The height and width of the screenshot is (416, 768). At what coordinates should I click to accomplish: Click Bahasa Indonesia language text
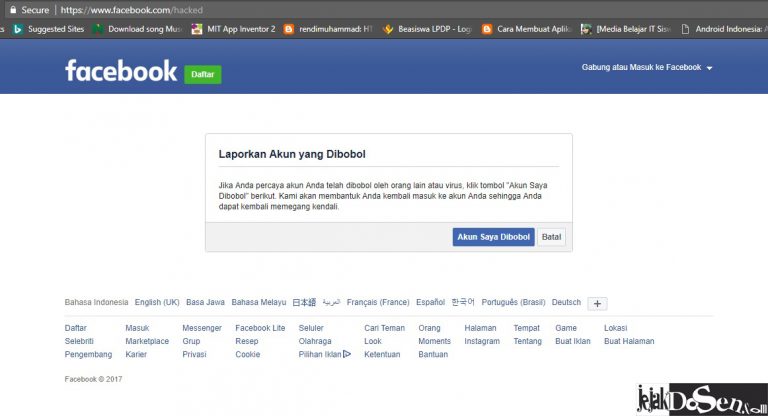tap(96, 302)
